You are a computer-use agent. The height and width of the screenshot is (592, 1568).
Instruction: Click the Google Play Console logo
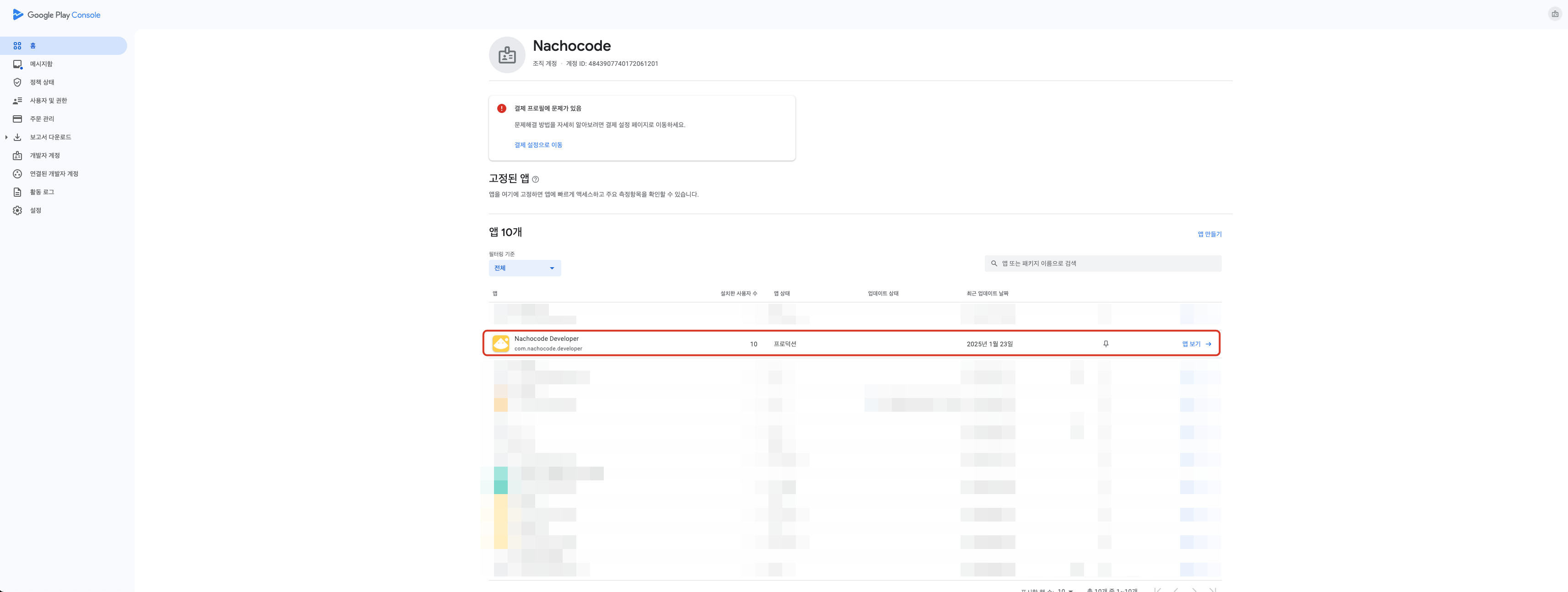point(56,15)
